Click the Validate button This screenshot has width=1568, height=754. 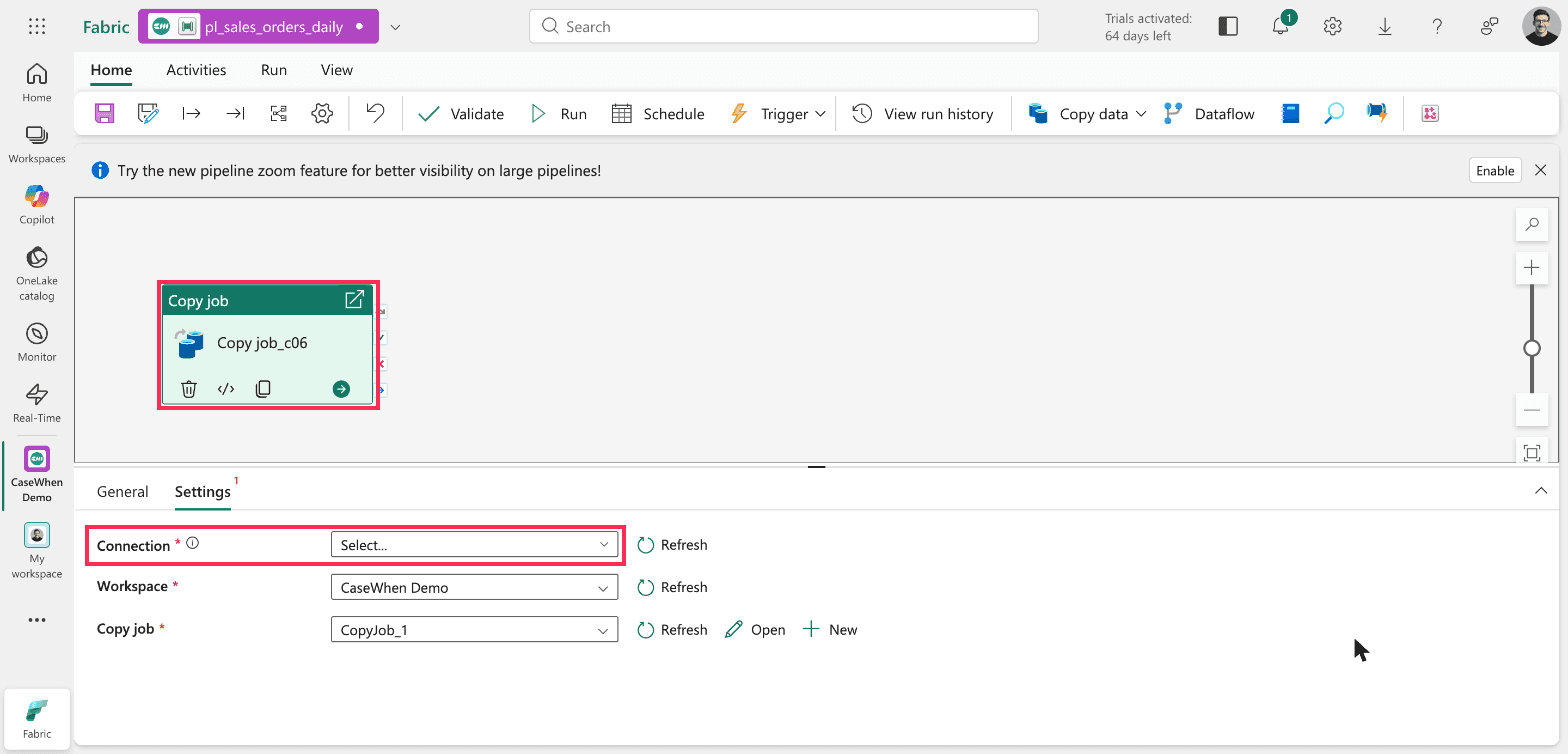(x=461, y=114)
